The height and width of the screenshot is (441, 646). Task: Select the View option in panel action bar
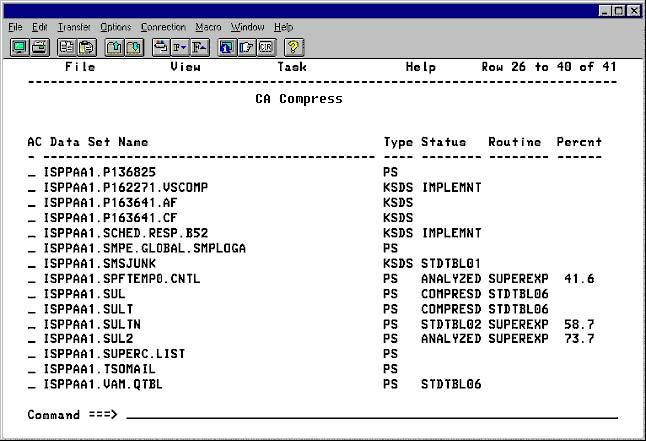185,67
